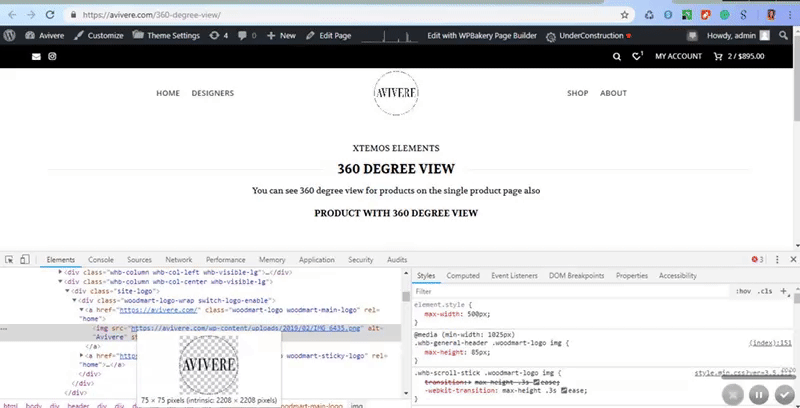Open the comments bubble in admin bar
Viewport: 800px width, 408px height.
point(247,36)
